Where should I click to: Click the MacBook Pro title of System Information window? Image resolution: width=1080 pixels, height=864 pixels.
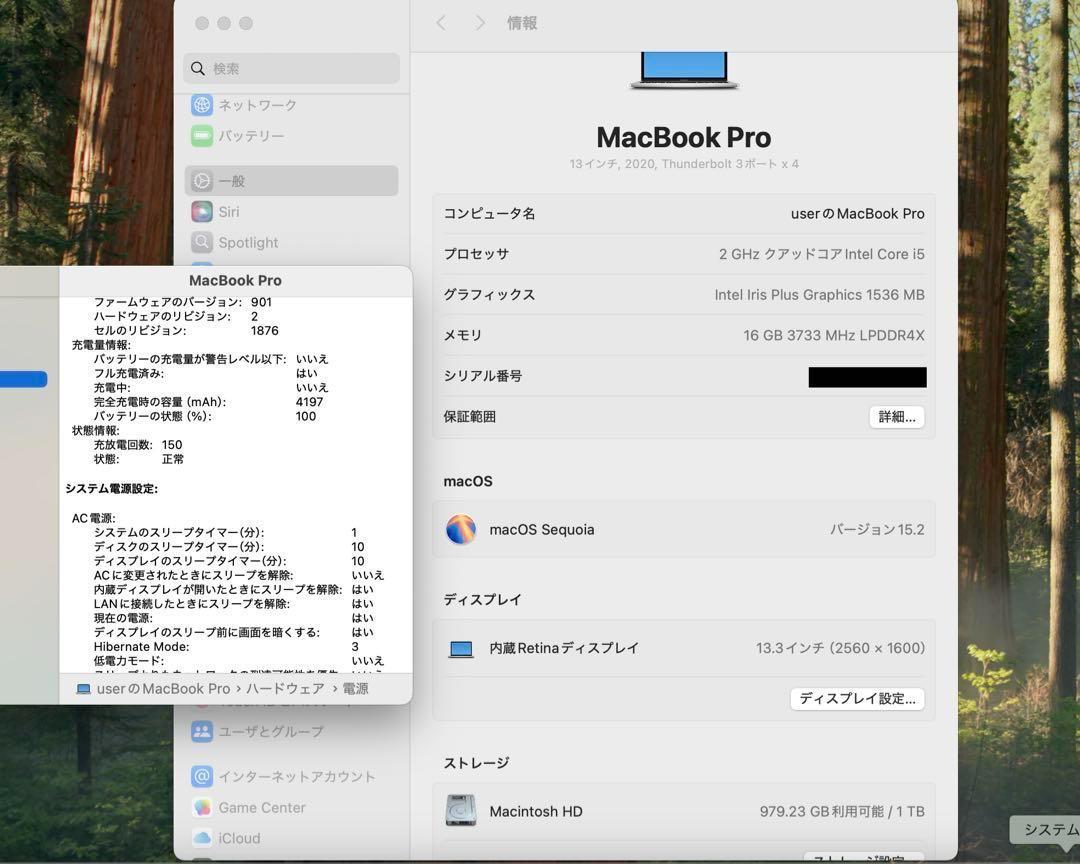(236, 280)
